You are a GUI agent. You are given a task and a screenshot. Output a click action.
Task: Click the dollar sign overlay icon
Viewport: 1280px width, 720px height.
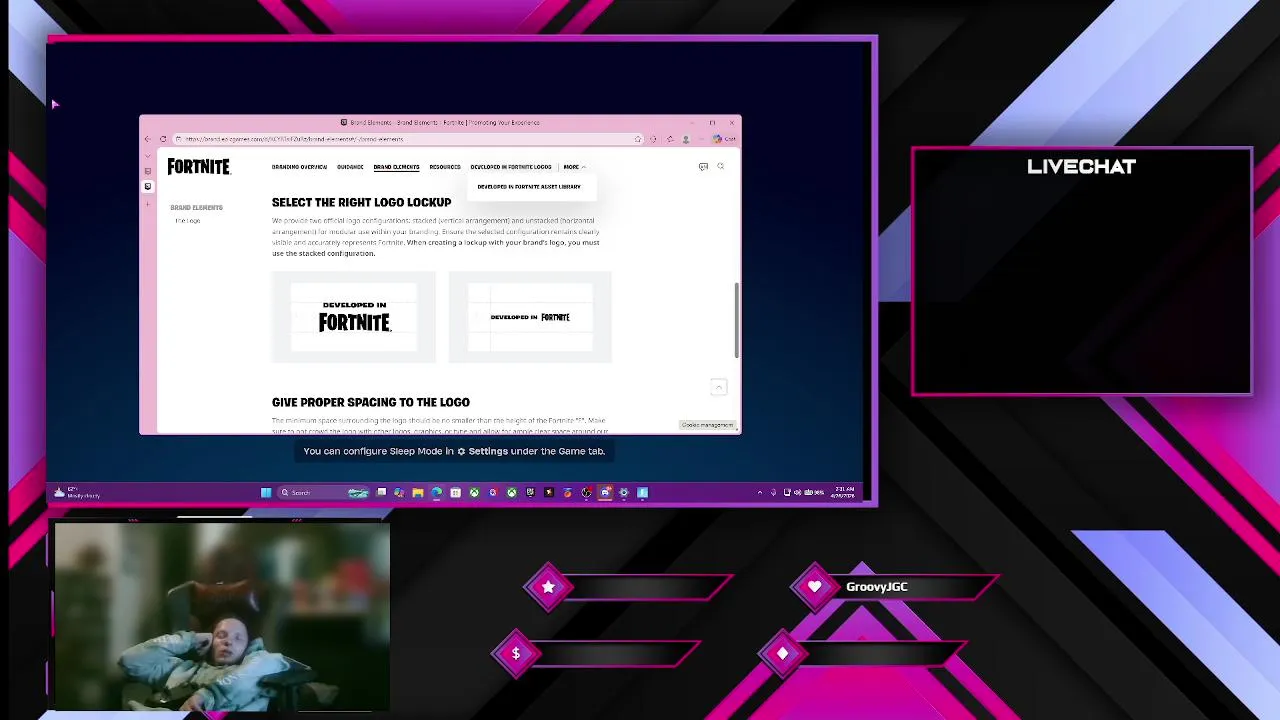tap(516, 653)
